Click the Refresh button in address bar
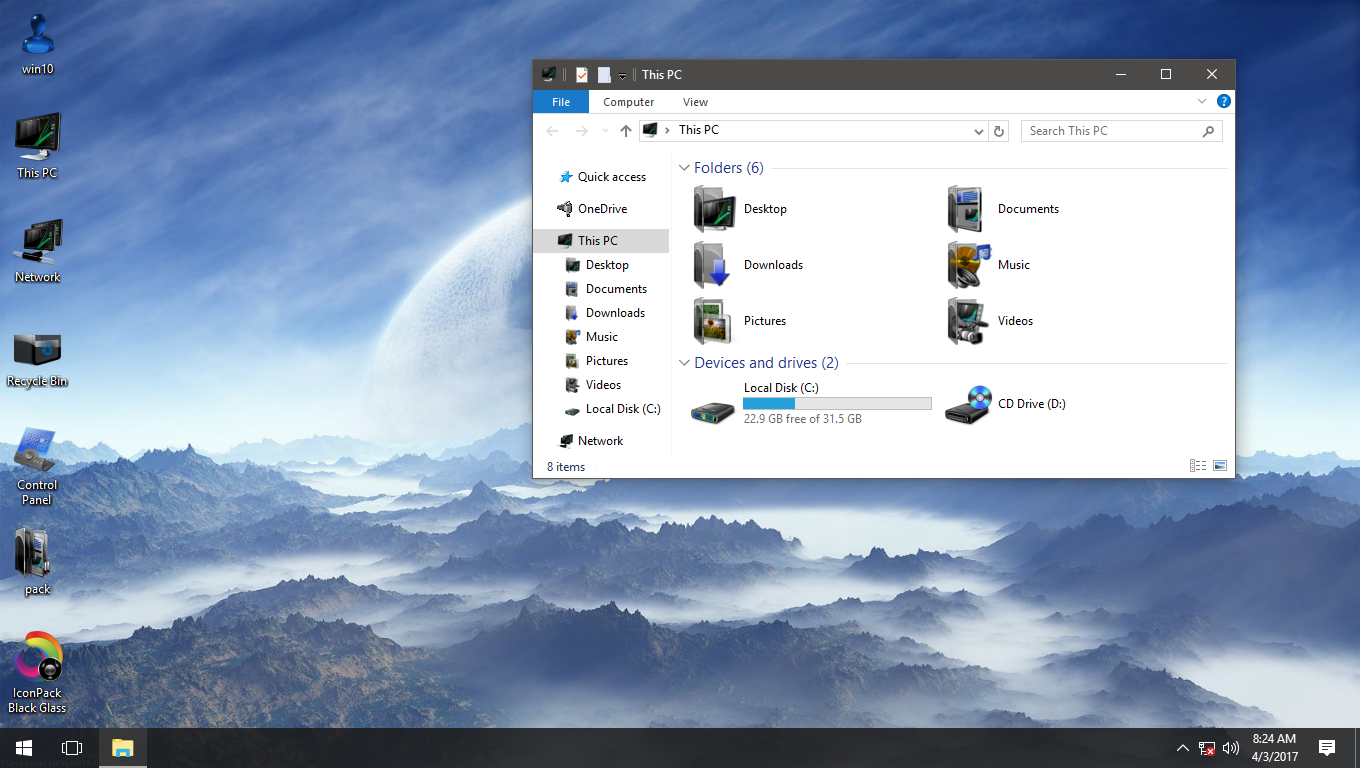 point(999,131)
